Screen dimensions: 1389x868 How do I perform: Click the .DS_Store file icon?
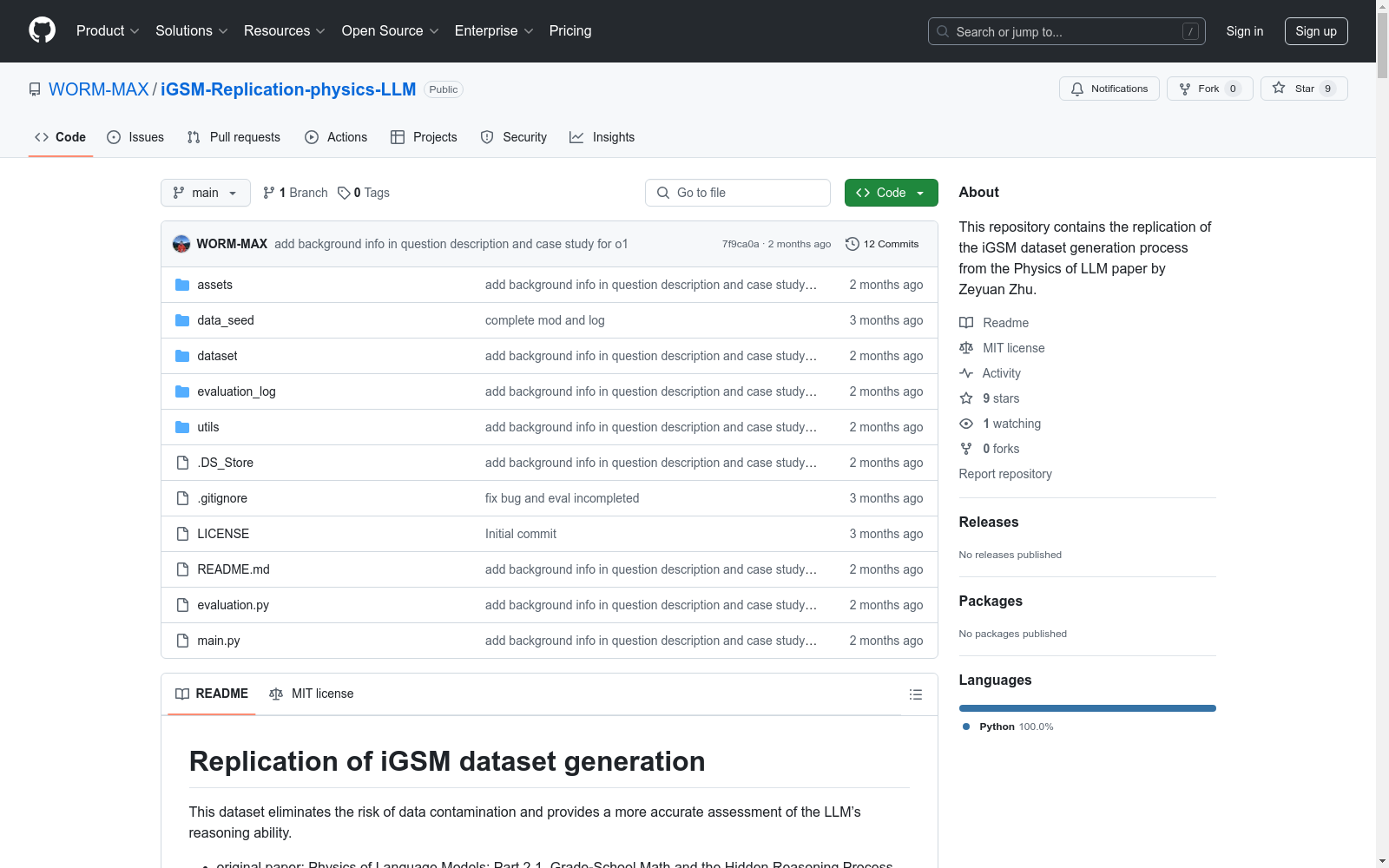click(182, 463)
